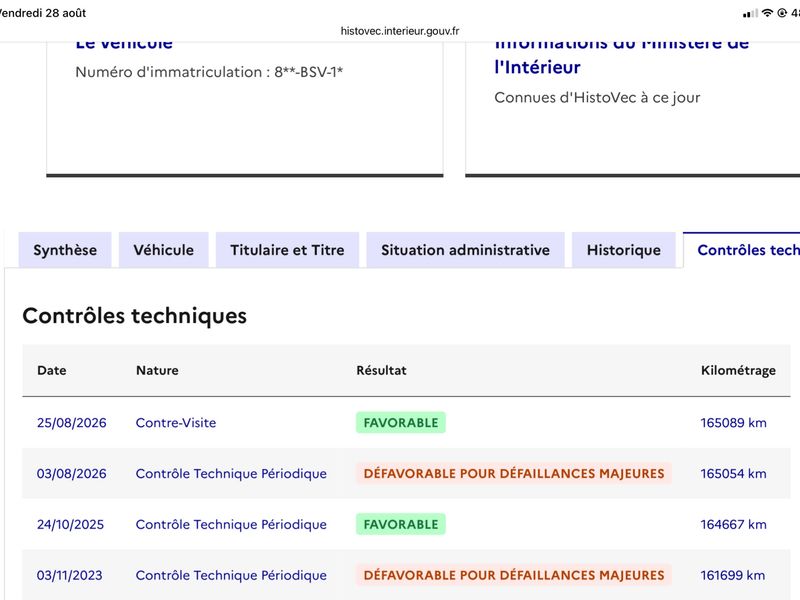
Task: Tap the orientation lock status icon
Action: pos(782,13)
